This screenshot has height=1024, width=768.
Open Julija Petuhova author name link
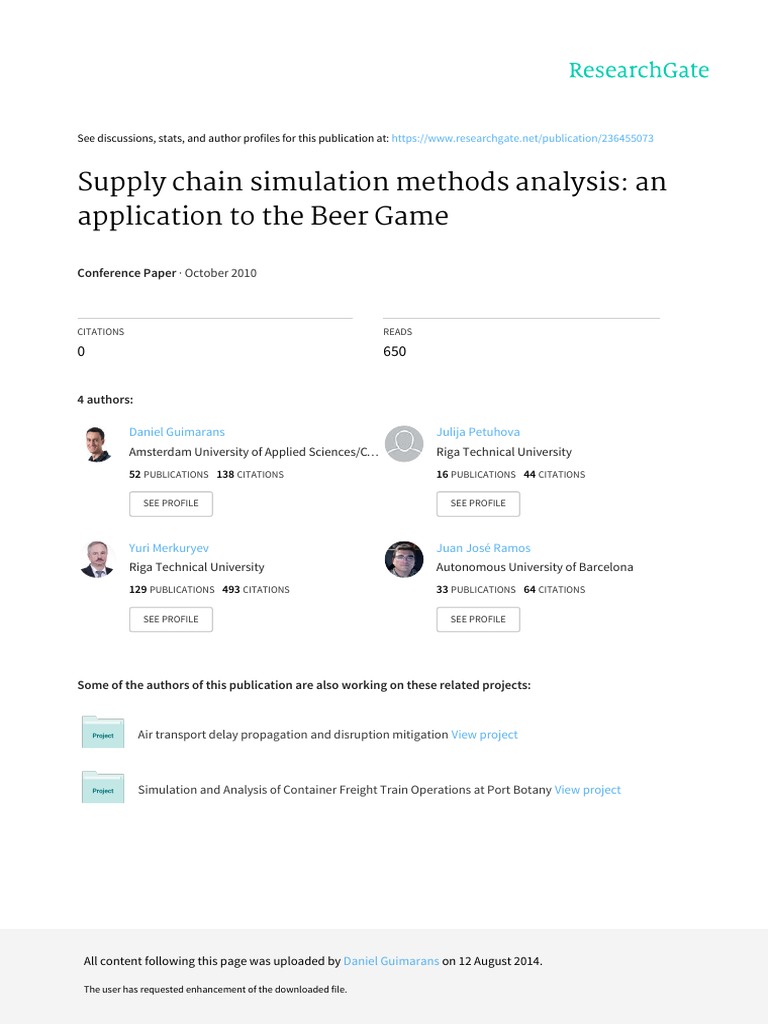[x=478, y=432]
